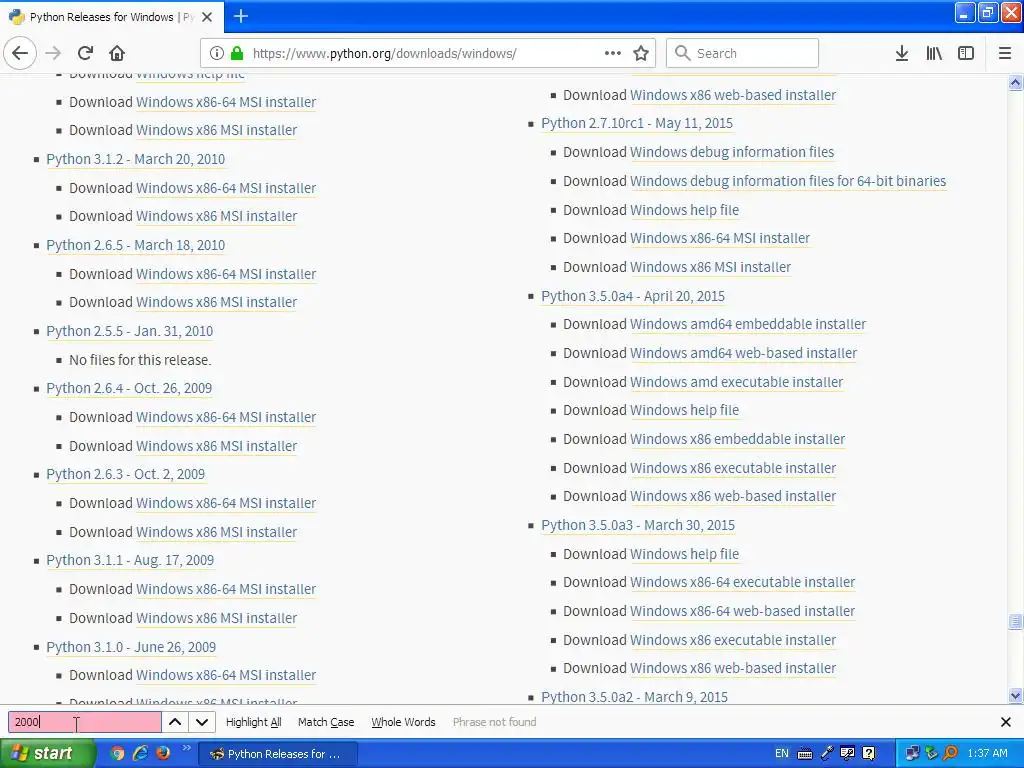The image size is (1024, 768).
Task: Click the forward navigation arrow
Action: pyautogui.click(x=53, y=53)
